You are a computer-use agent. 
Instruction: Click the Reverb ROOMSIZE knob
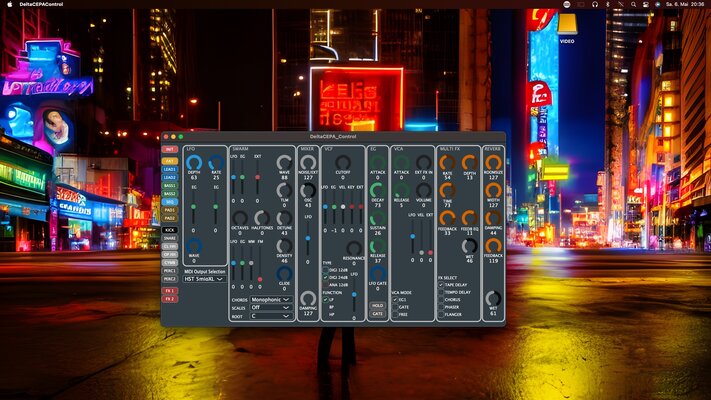493,162
